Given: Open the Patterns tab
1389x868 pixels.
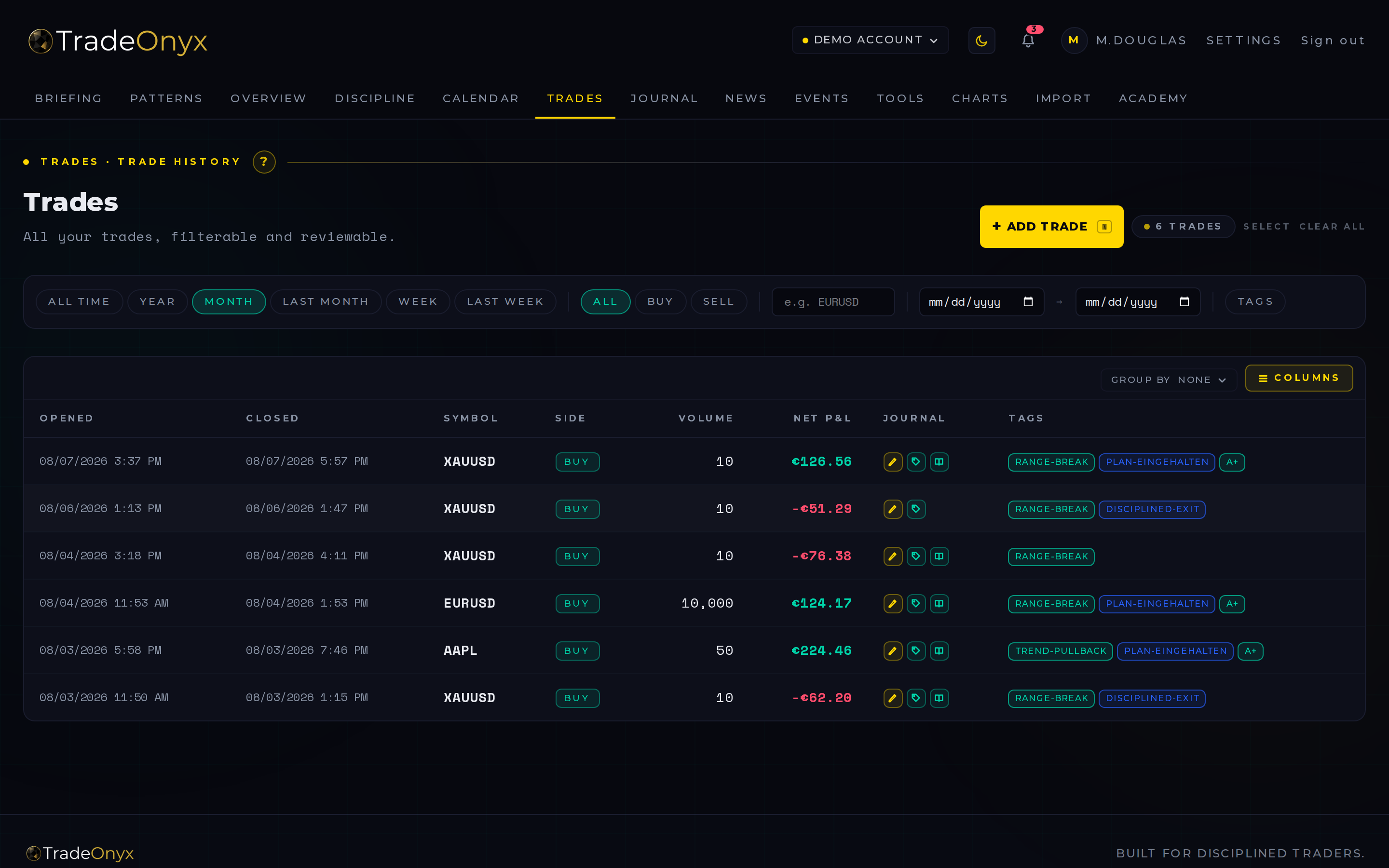Looking at the screenshot, I should click(166, 99).
